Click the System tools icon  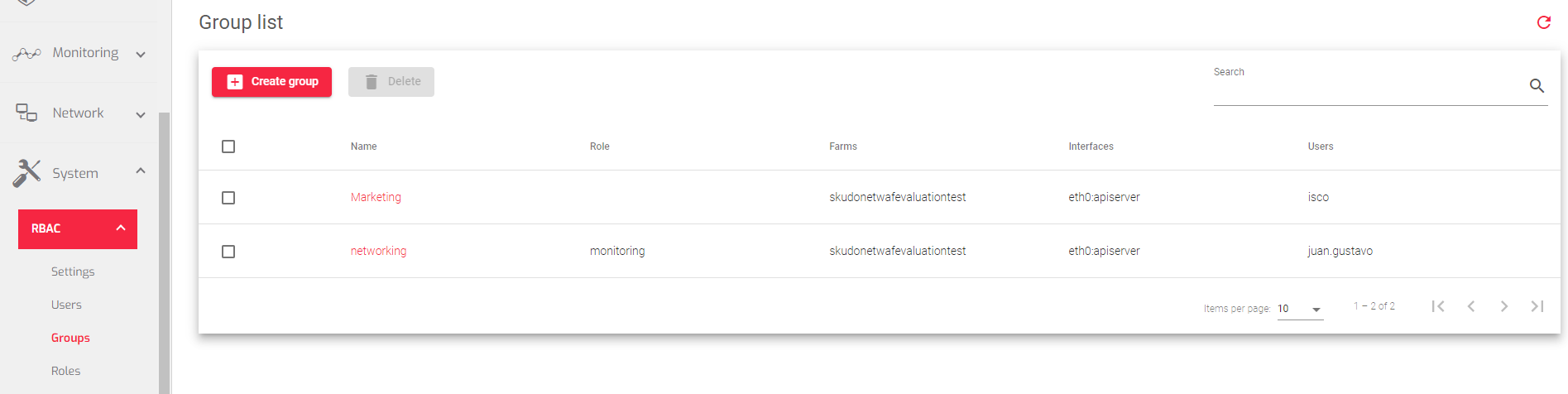click(26, 173)
